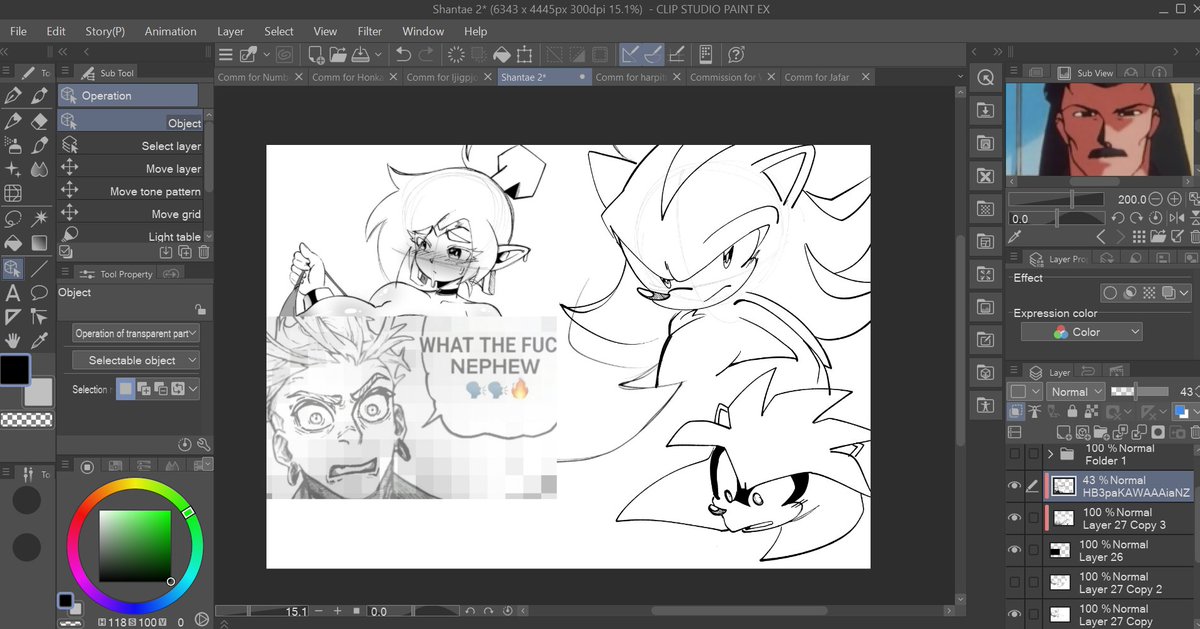Screen dimensions: 1200x629
Task: Switch to the Comm for Jafar document tab
Action: pyautogui.click(x=828, y=77)
